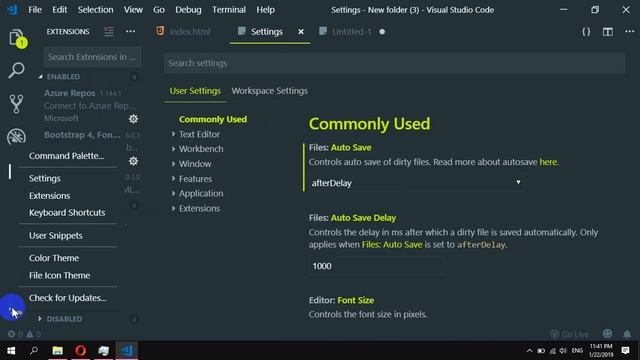
Task: Click the Search settings field
Action: click(x=394, y=63)
